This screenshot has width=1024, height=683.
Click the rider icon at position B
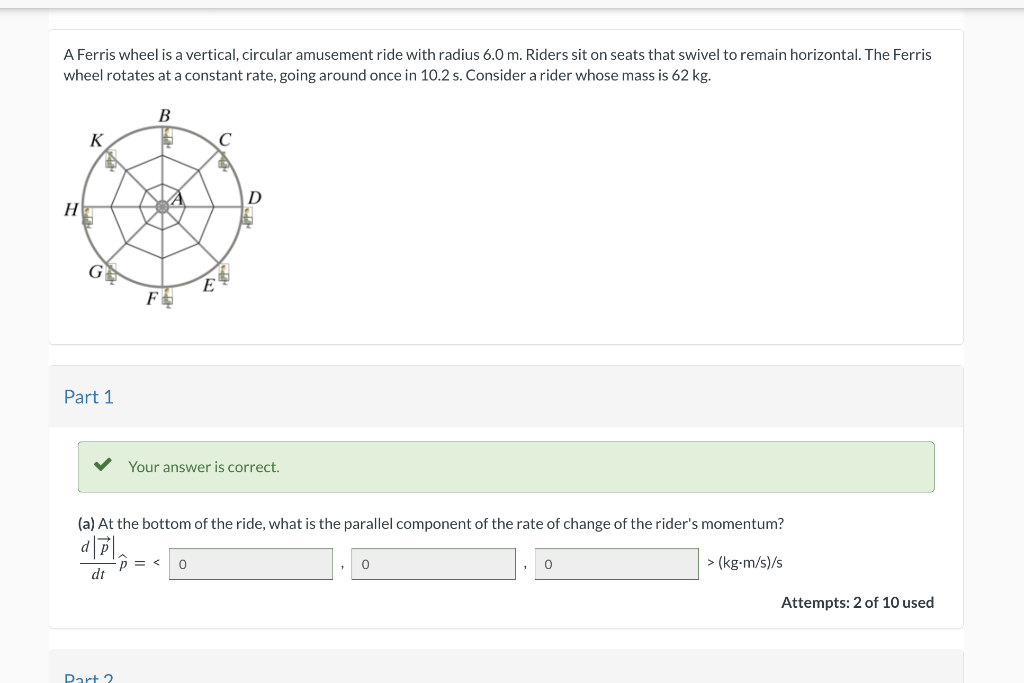(168, 136)
